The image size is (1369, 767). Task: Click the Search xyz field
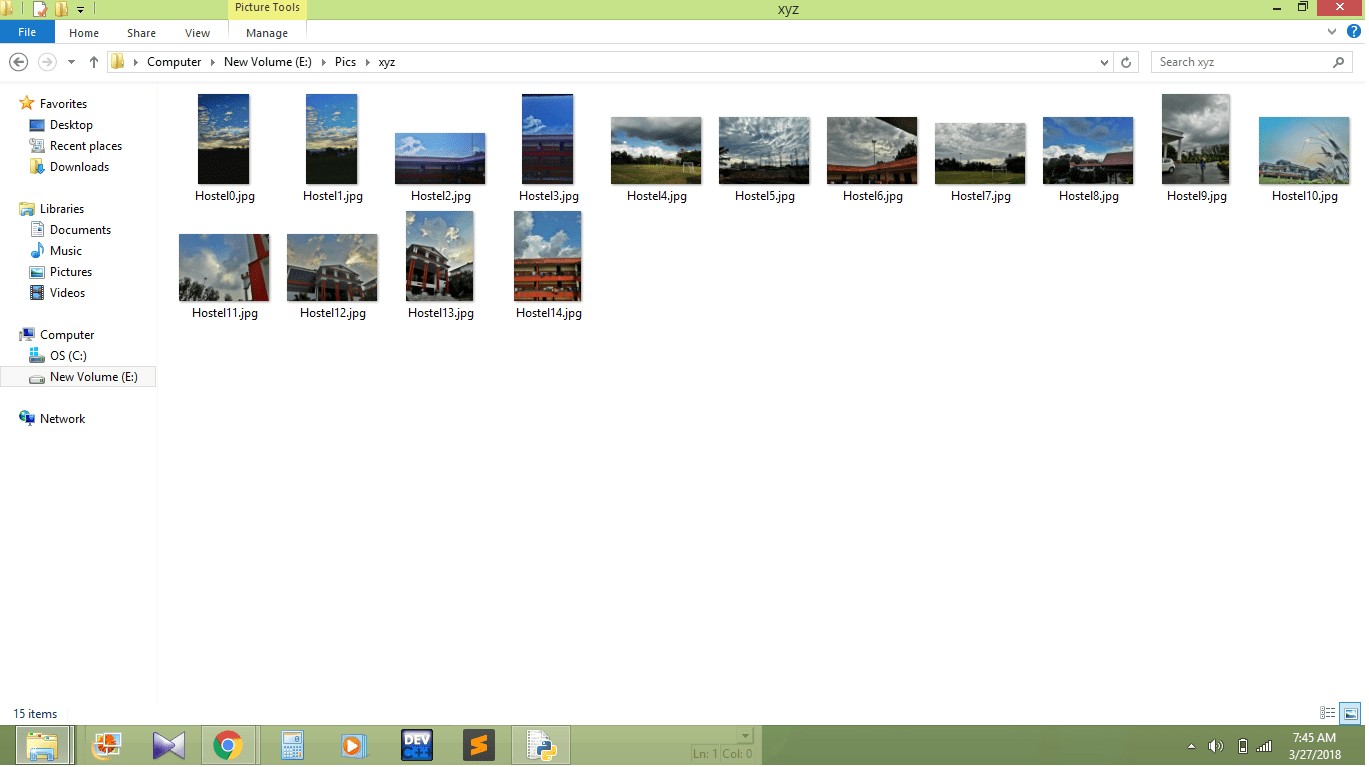pyautogui.click(x=1243, y=62)
